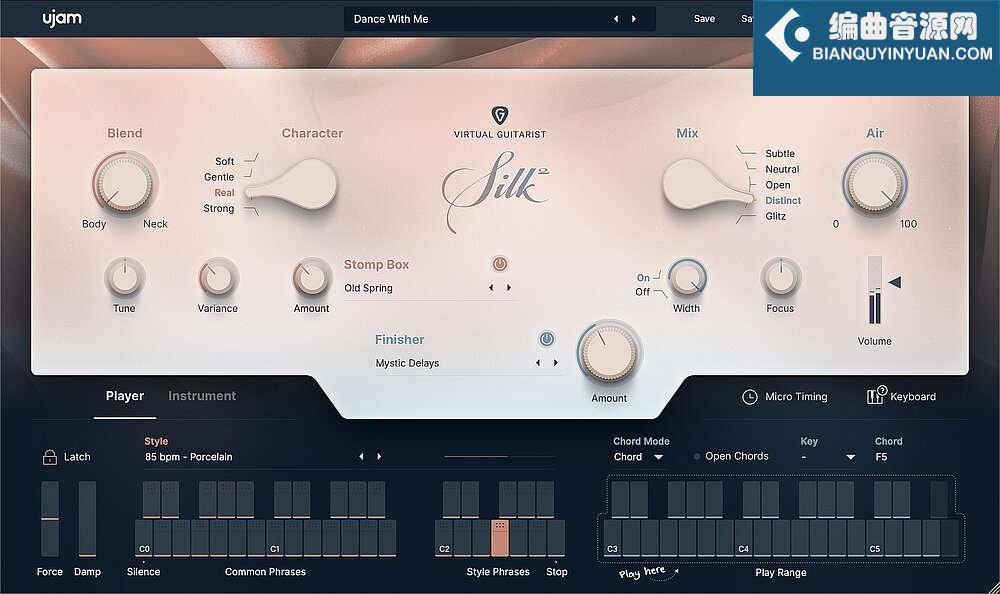
Task: Toggle the Finisher power button
Action: coord(547,339)
